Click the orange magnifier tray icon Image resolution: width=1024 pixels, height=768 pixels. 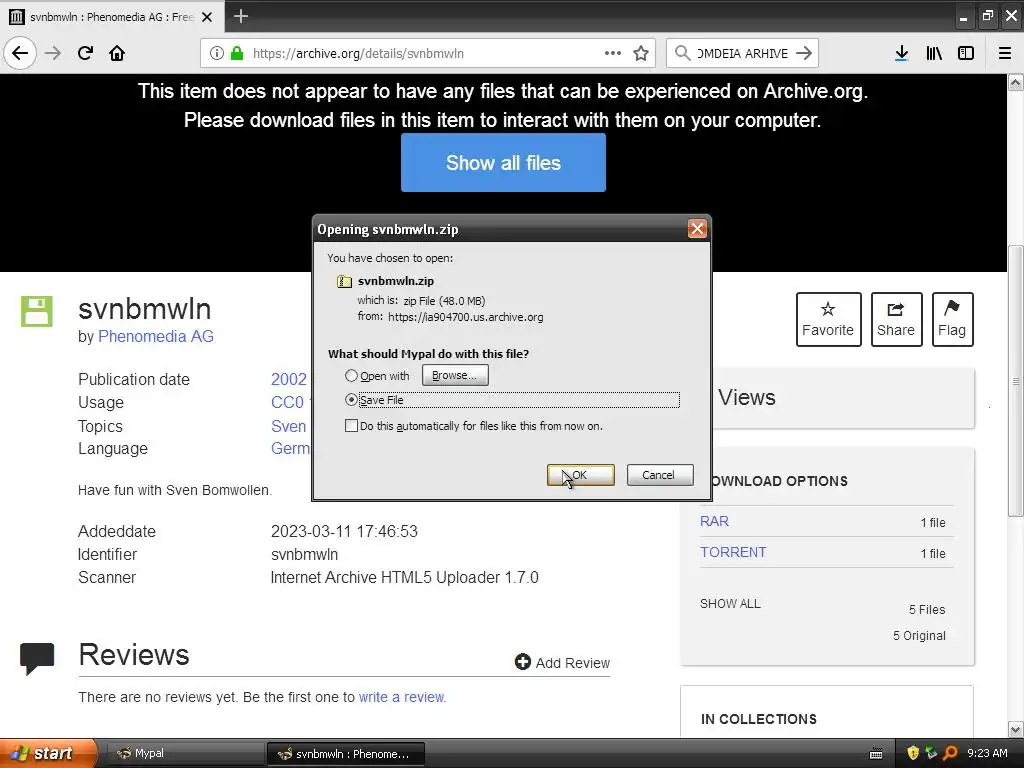pyautogui.click(x=950, y=753)
